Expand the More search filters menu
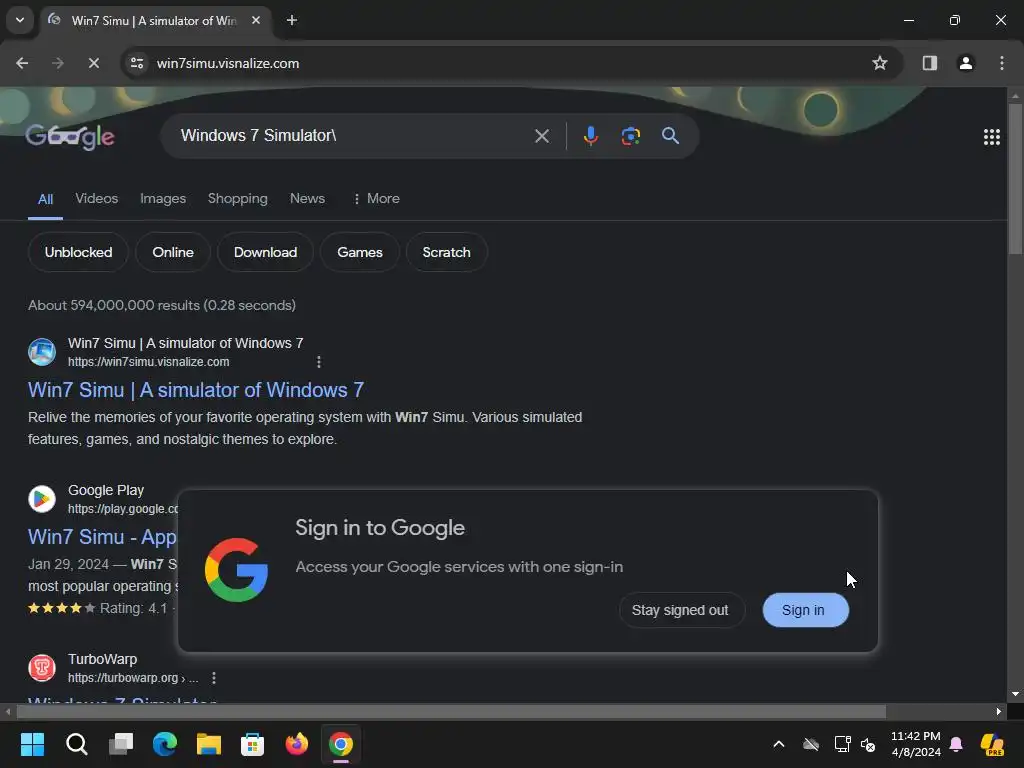Viewport: 1024px width, 768px height. tap(376, 199)
